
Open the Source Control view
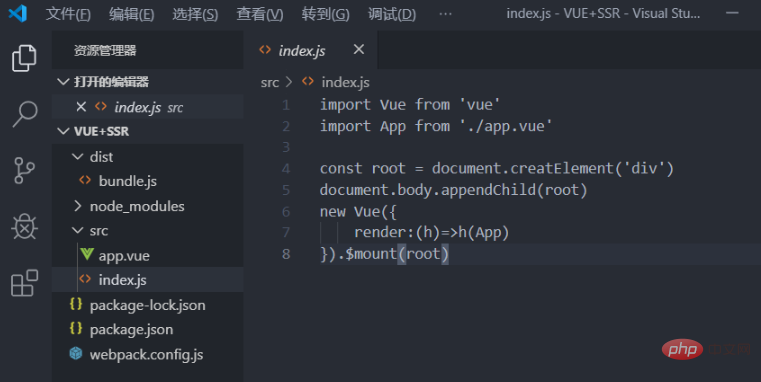24,170
